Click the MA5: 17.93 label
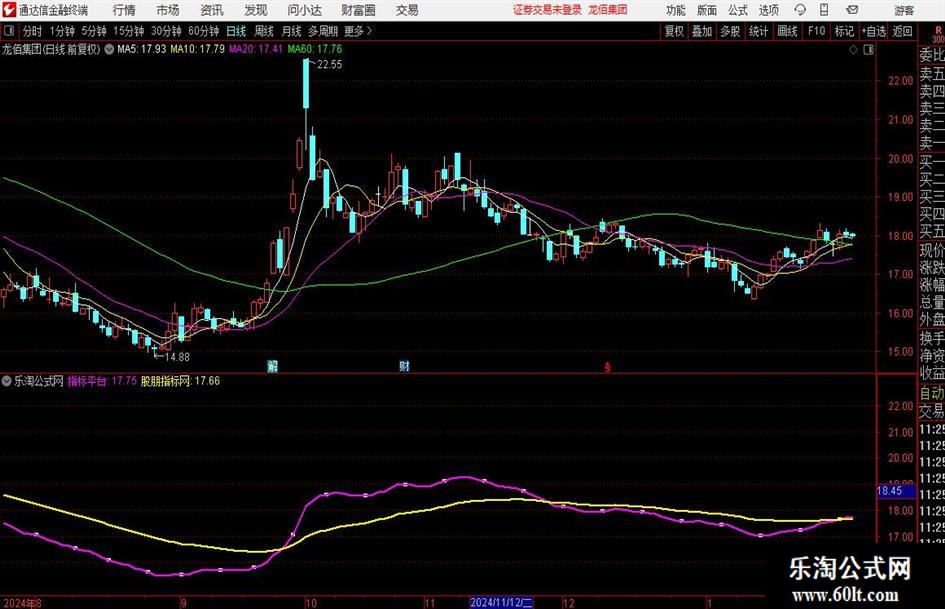This screenshot has height=609, width=945. [x=142, y=49]
